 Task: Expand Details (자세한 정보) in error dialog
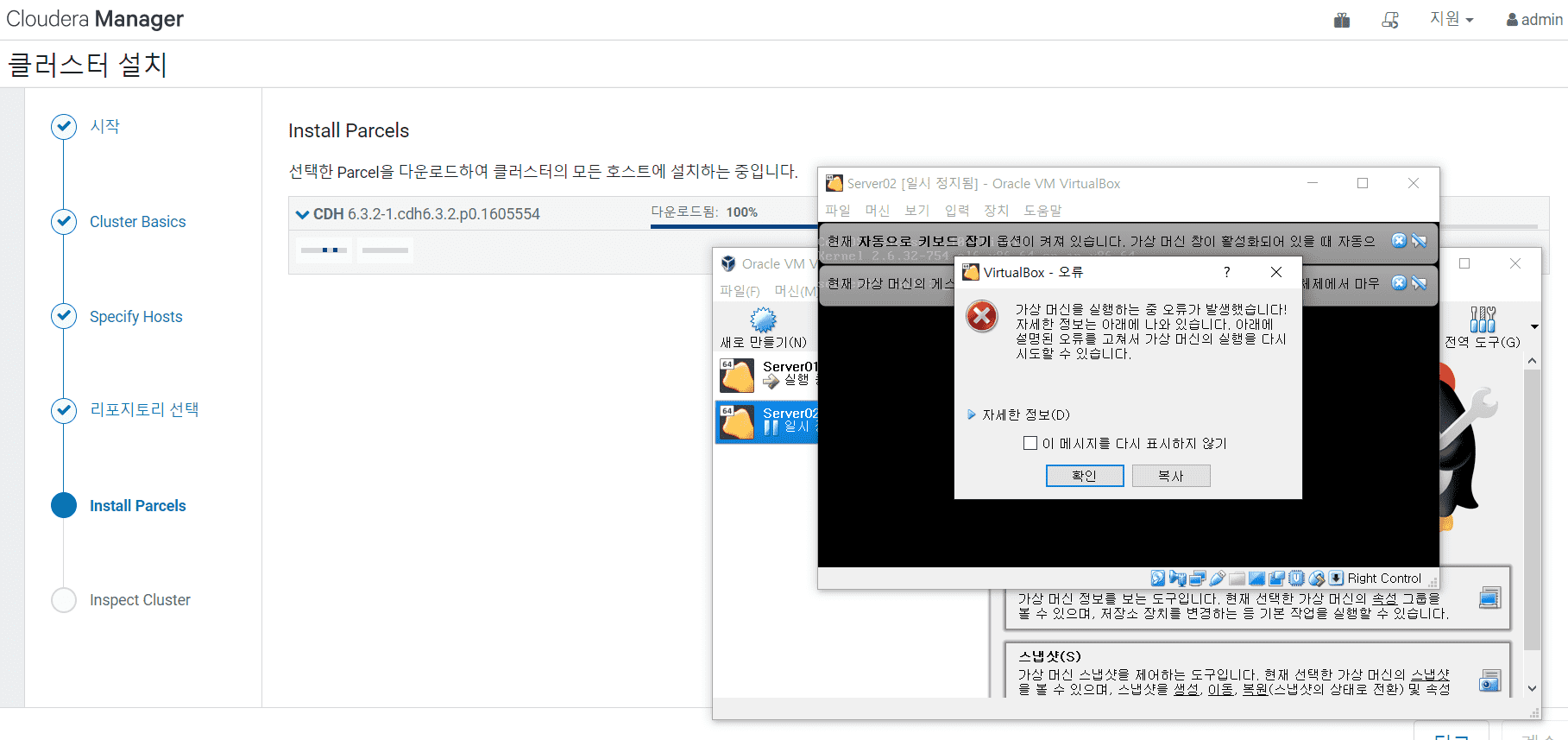pyautogui.click(x=1018, y=414)
